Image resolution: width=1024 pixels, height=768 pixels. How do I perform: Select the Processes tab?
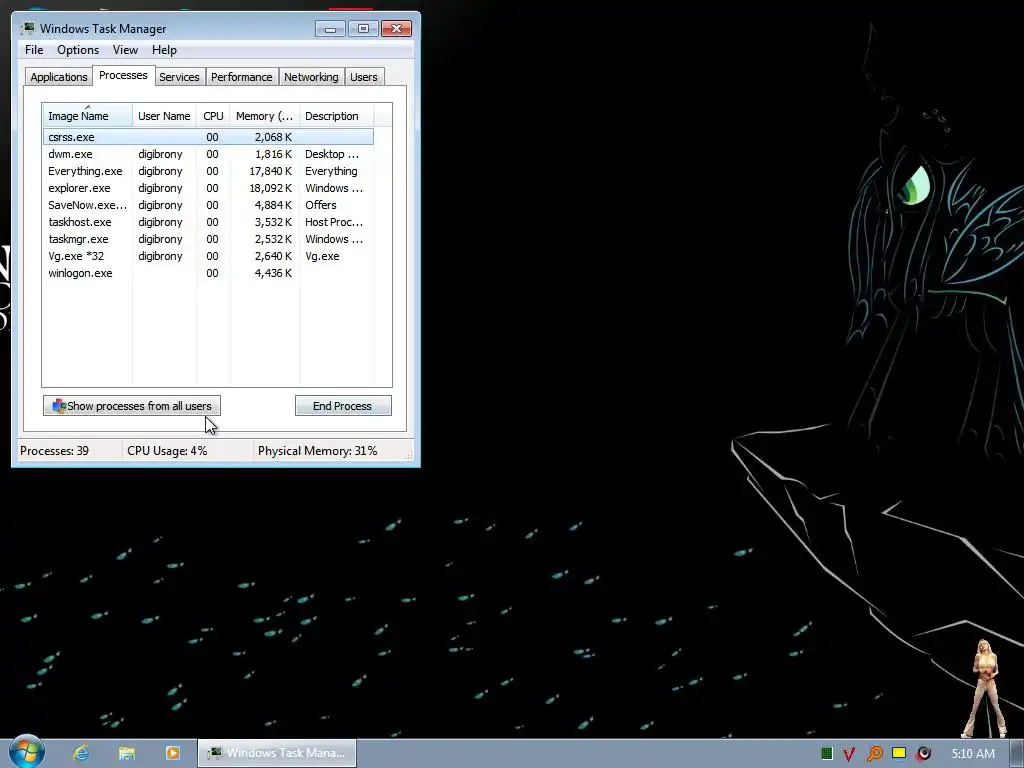[x=123, y=75]
